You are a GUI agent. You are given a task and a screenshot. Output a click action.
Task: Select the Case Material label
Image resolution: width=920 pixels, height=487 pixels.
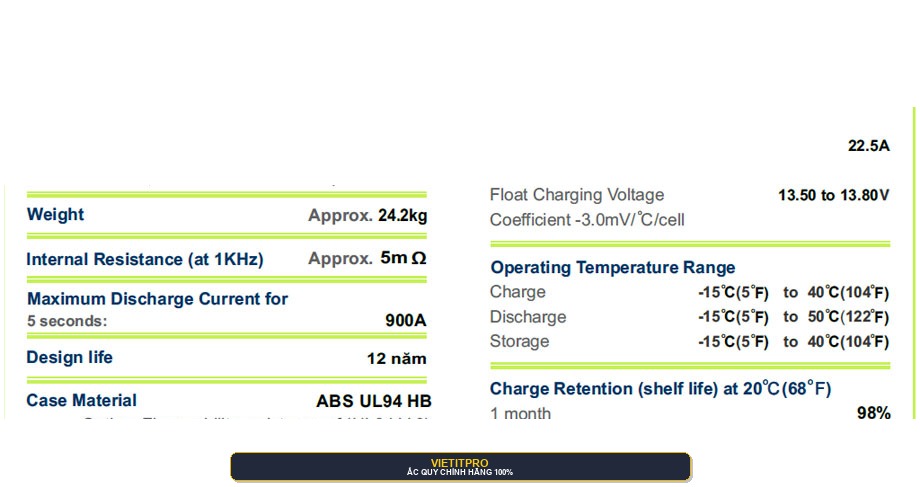pos(82,401)
